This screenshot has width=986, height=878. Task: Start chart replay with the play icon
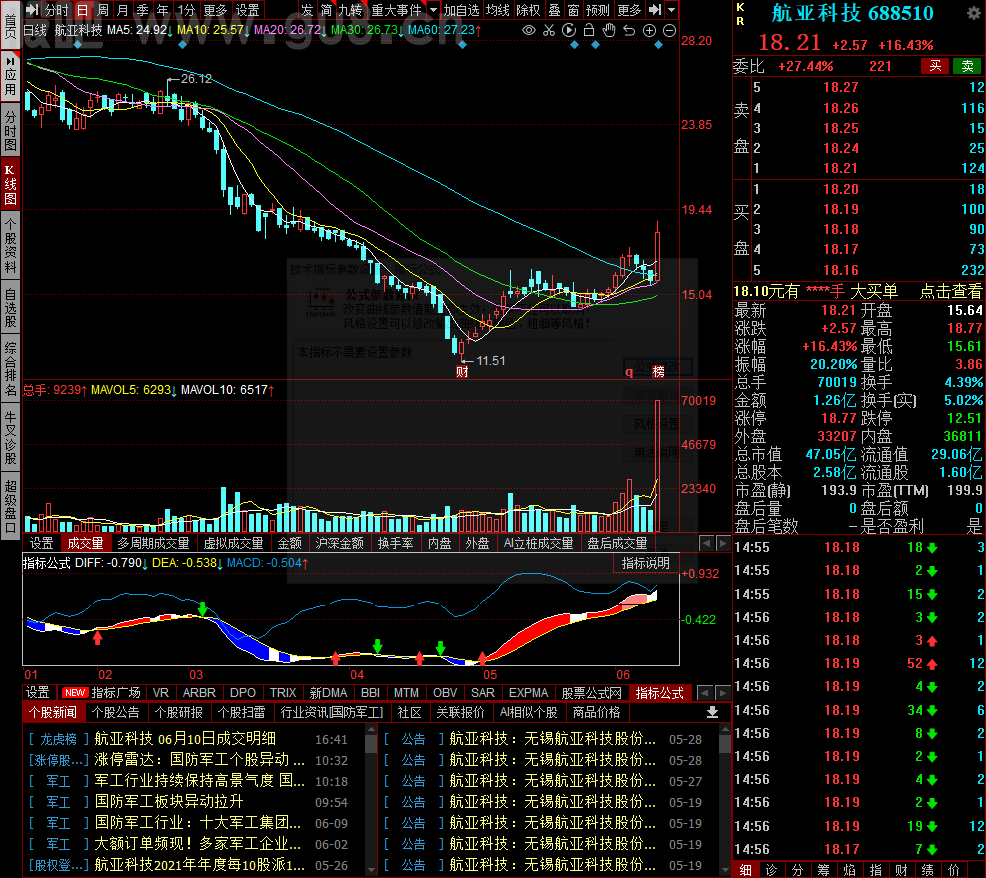click(x=568, y=30)
